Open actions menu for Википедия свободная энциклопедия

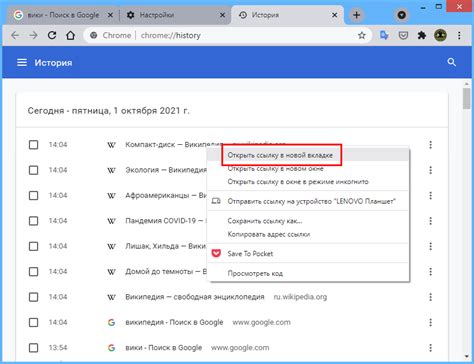click(x=430, y=297)
